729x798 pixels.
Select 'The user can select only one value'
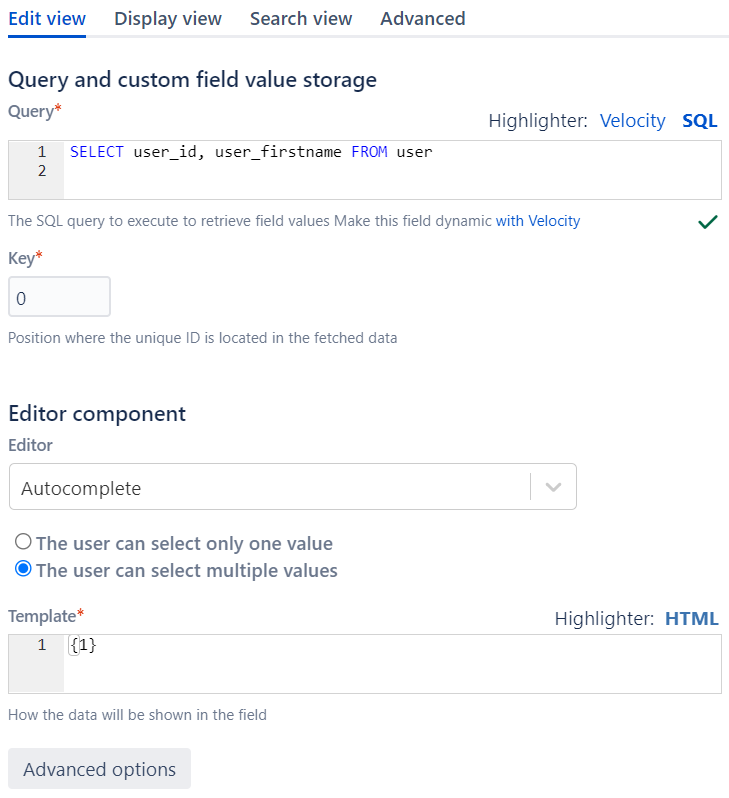(x=23, y=544)
